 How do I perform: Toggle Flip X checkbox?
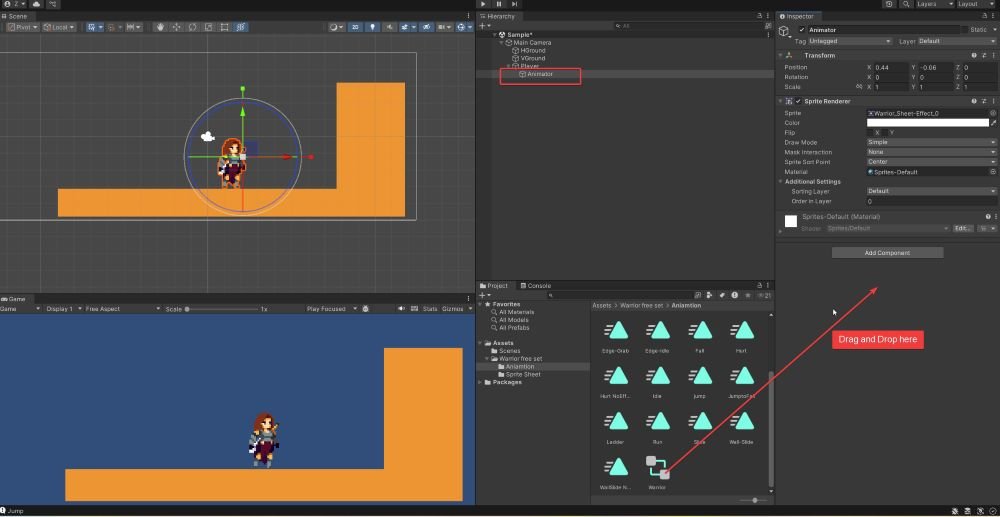870,133
